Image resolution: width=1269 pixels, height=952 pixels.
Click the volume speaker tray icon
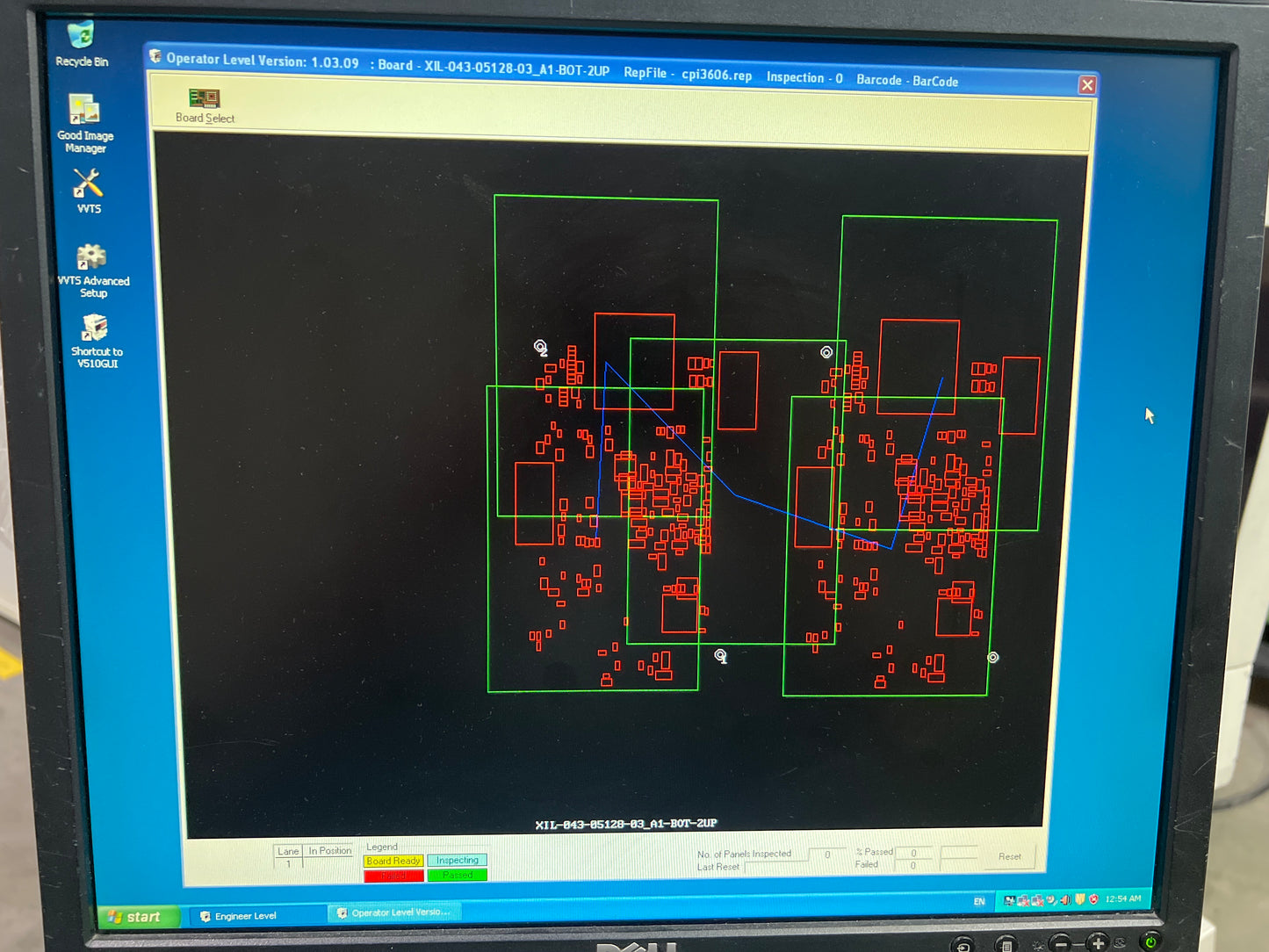pyautogui.click(x=1065, y=899)
